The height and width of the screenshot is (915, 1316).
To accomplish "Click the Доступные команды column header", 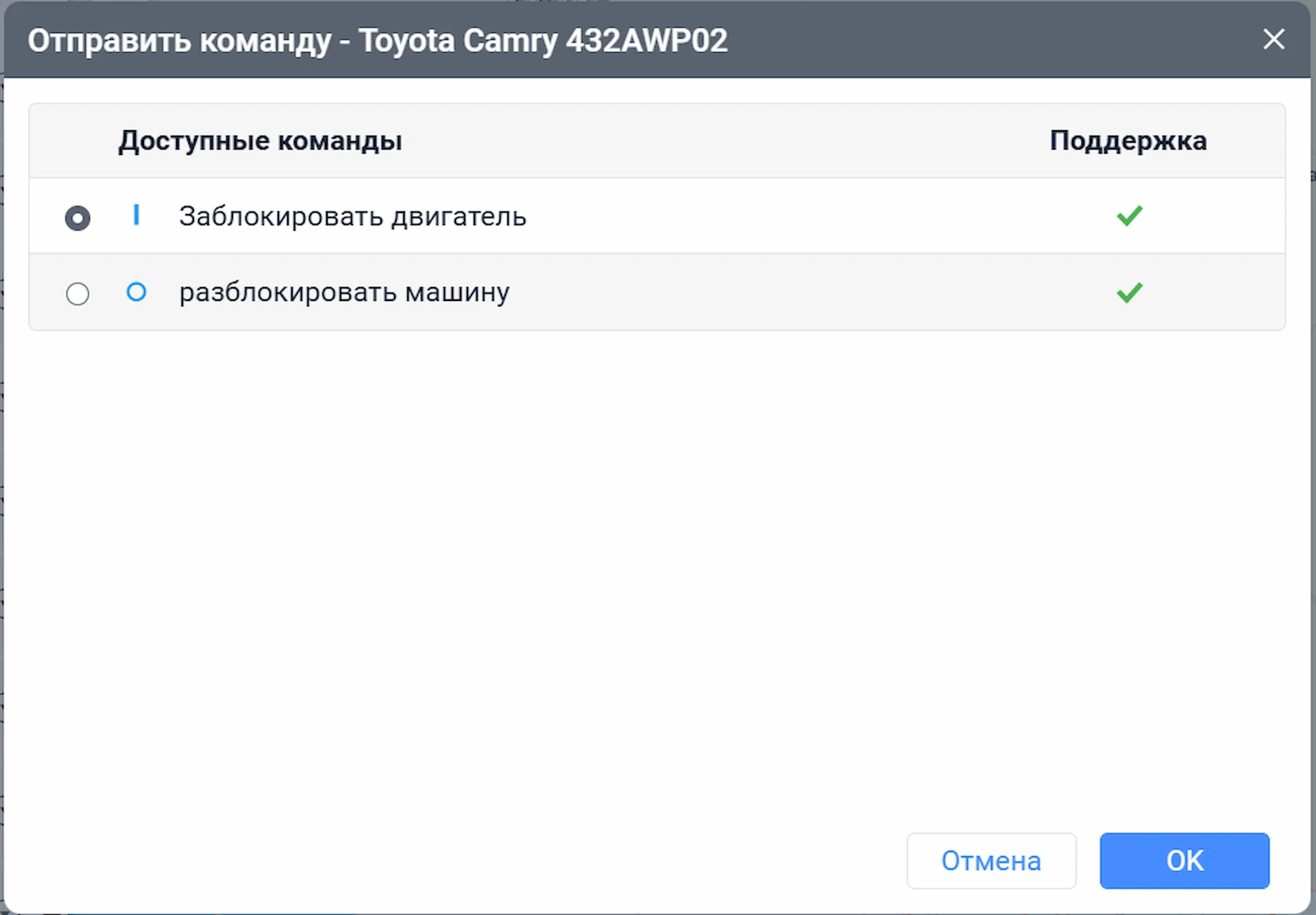I will tap(260, 141).
